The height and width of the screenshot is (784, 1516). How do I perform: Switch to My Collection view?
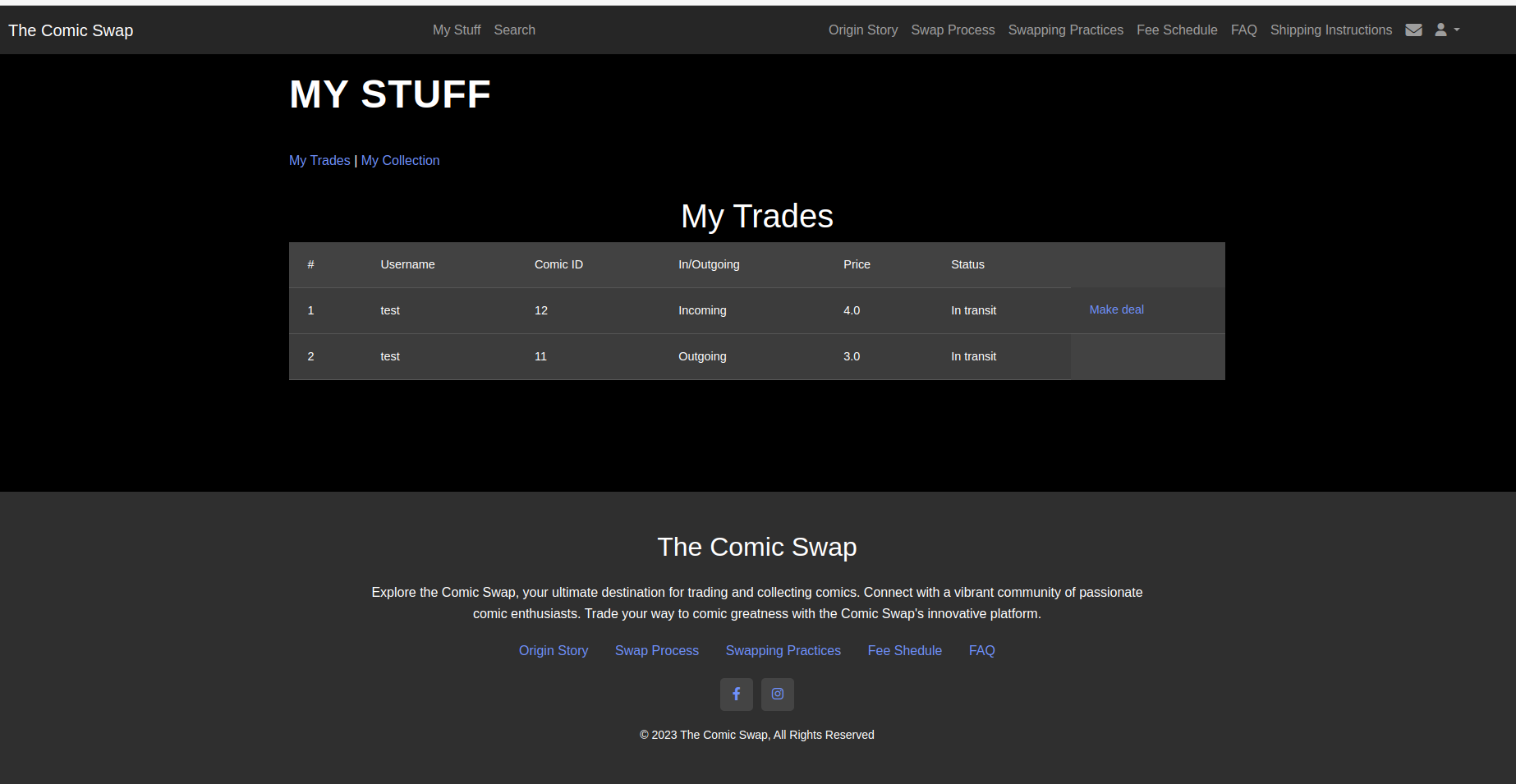click(x=400, y=161)
